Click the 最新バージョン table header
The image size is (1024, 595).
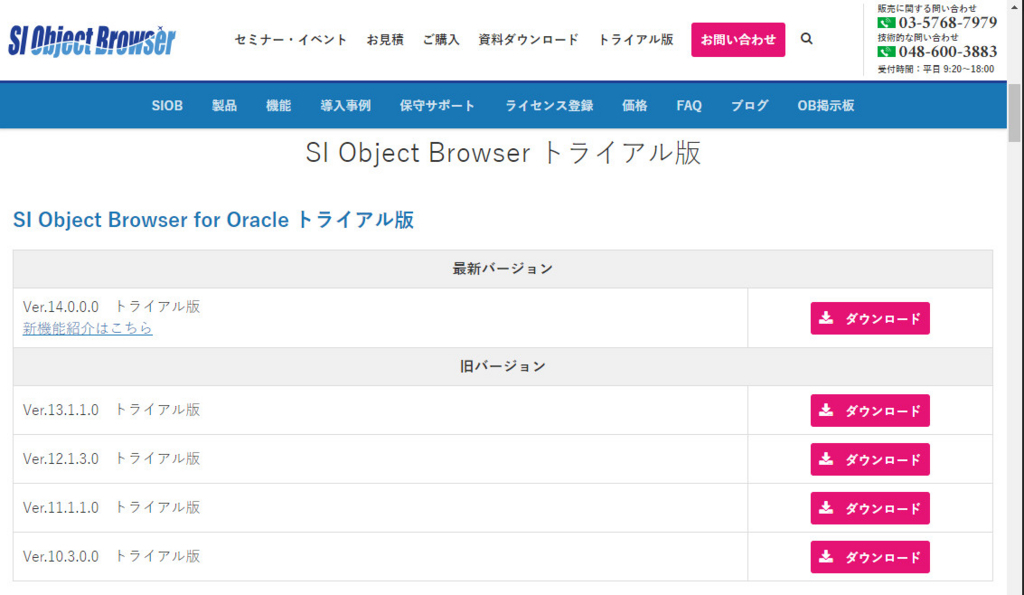(x=503, y=269)
